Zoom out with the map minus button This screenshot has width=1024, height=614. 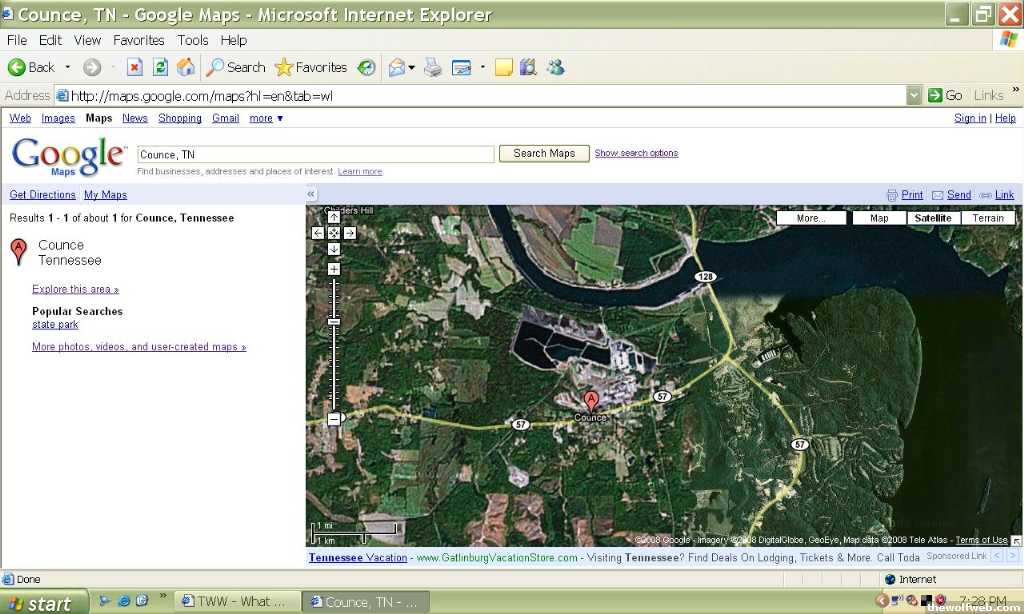[334, 419]
